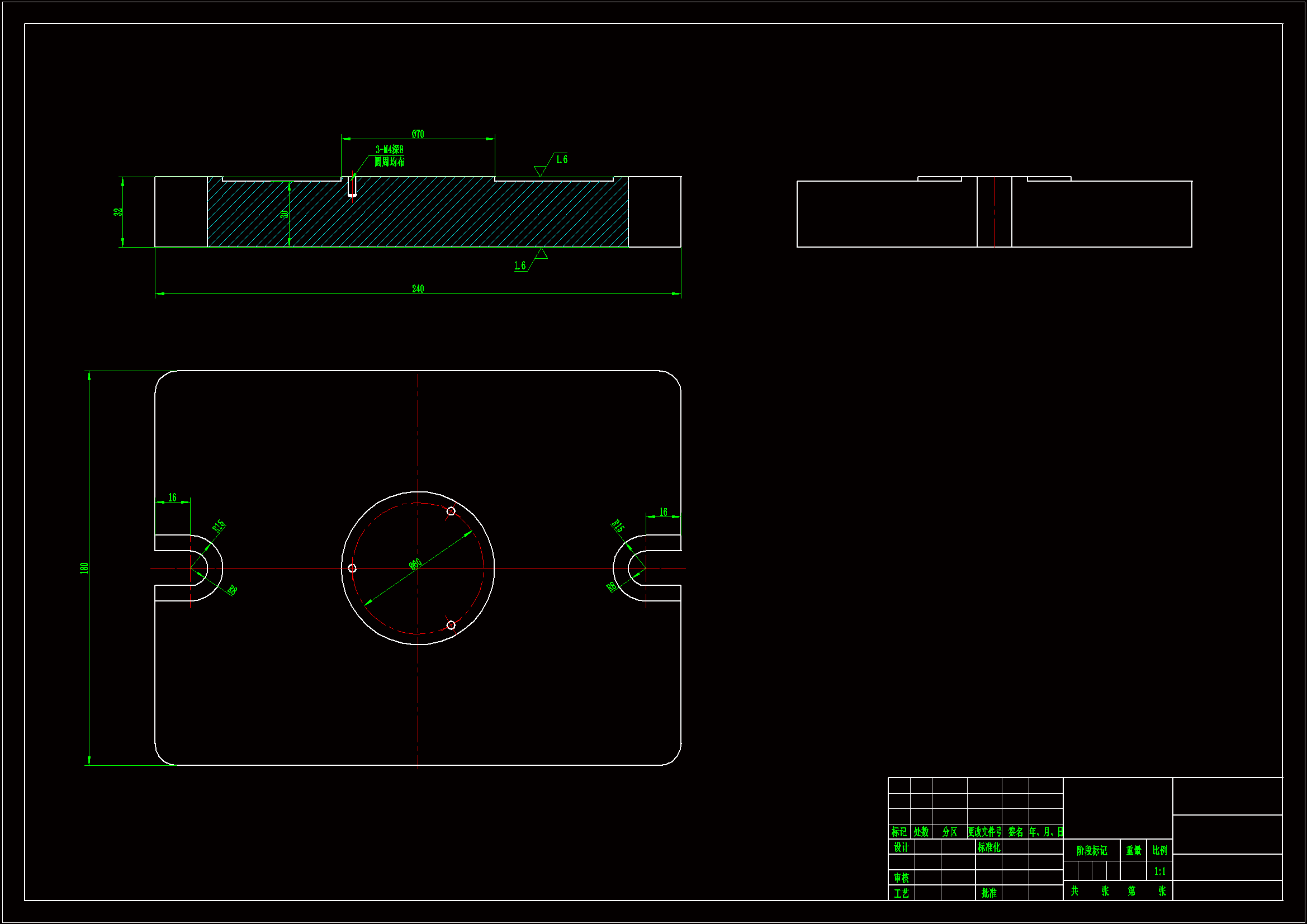Select the right slot R8 radius label

612,587
